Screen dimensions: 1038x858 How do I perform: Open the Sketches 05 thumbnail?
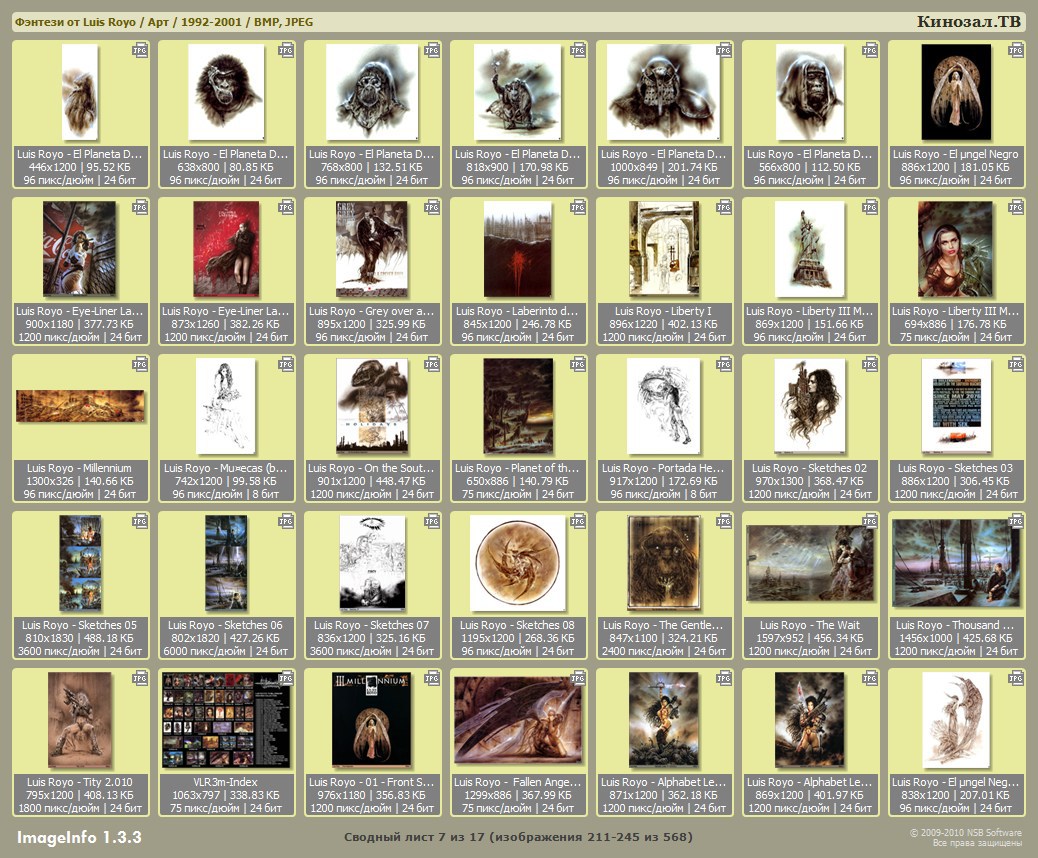80,563
